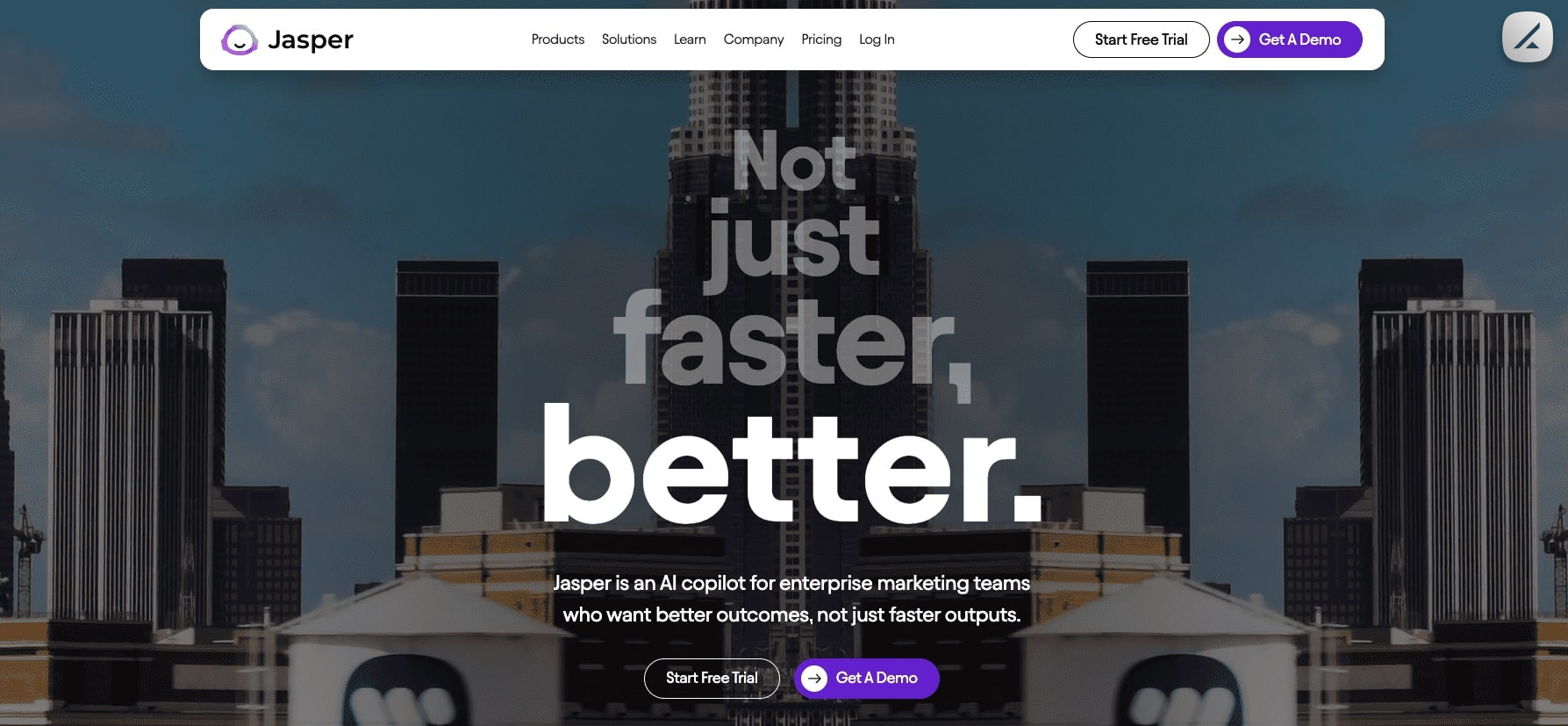
Task: Click Start Free Trial below the hero text
Action: point(712,679)
